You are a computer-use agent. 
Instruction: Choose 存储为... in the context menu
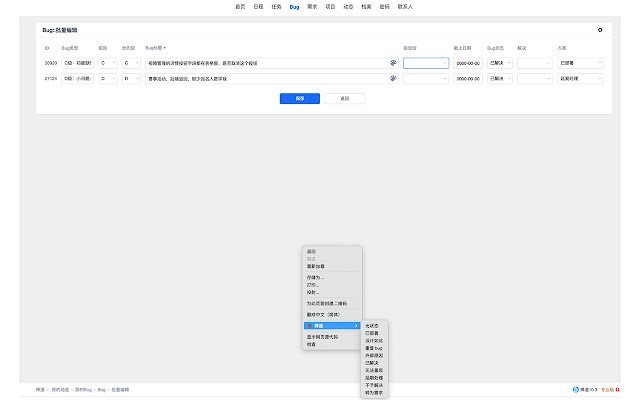click(x=332, y=278)
